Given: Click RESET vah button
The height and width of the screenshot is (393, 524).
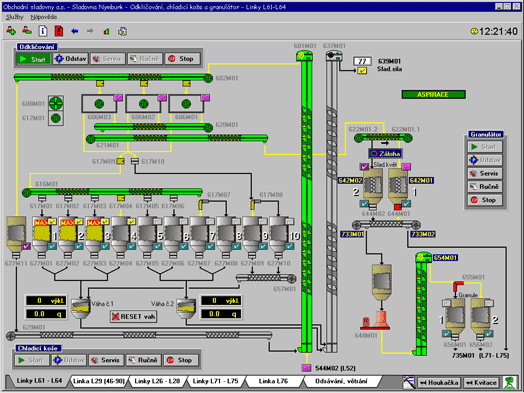Looking at the screenshot, I should 133,316.
